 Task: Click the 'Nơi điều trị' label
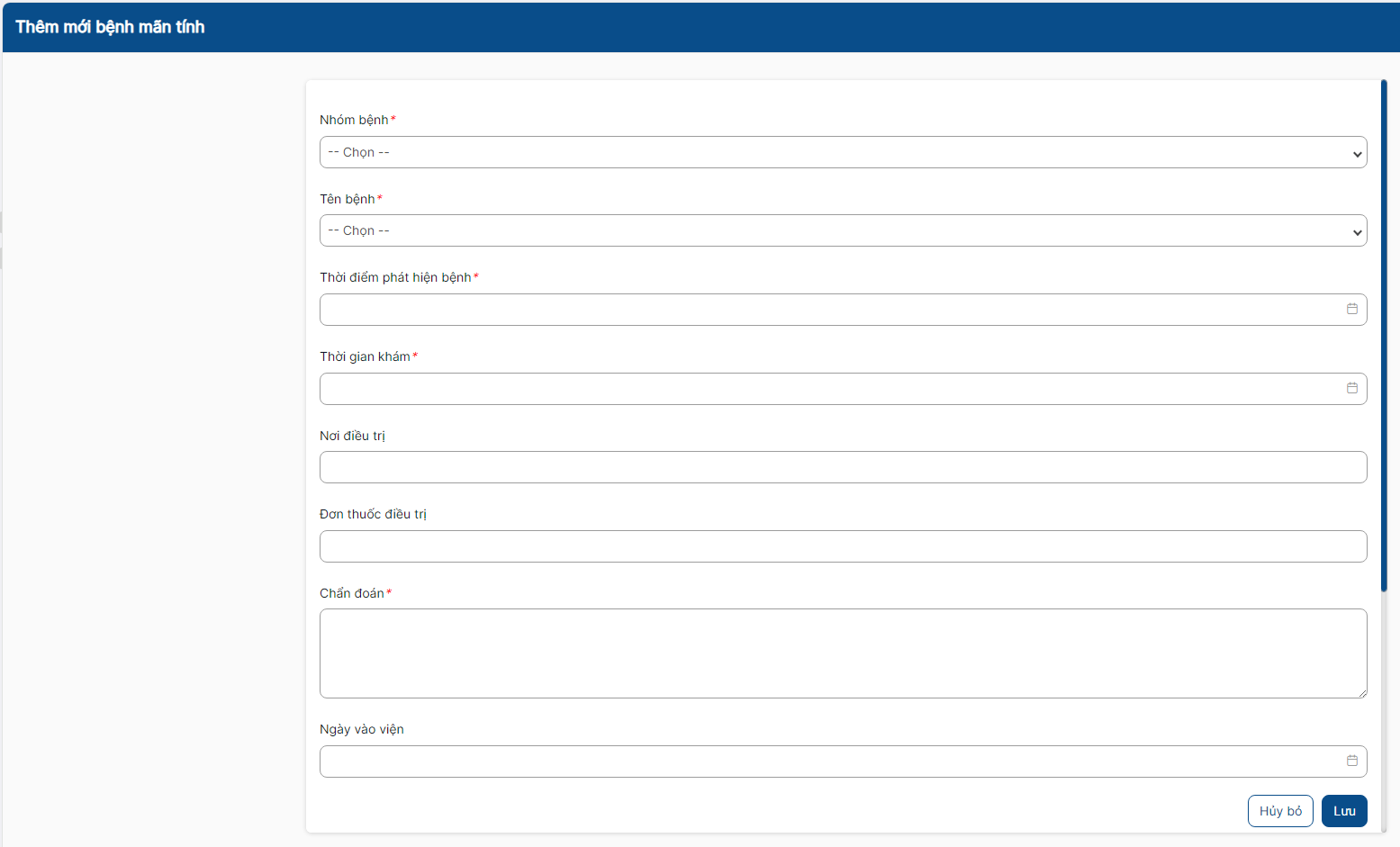coord(352,436)
